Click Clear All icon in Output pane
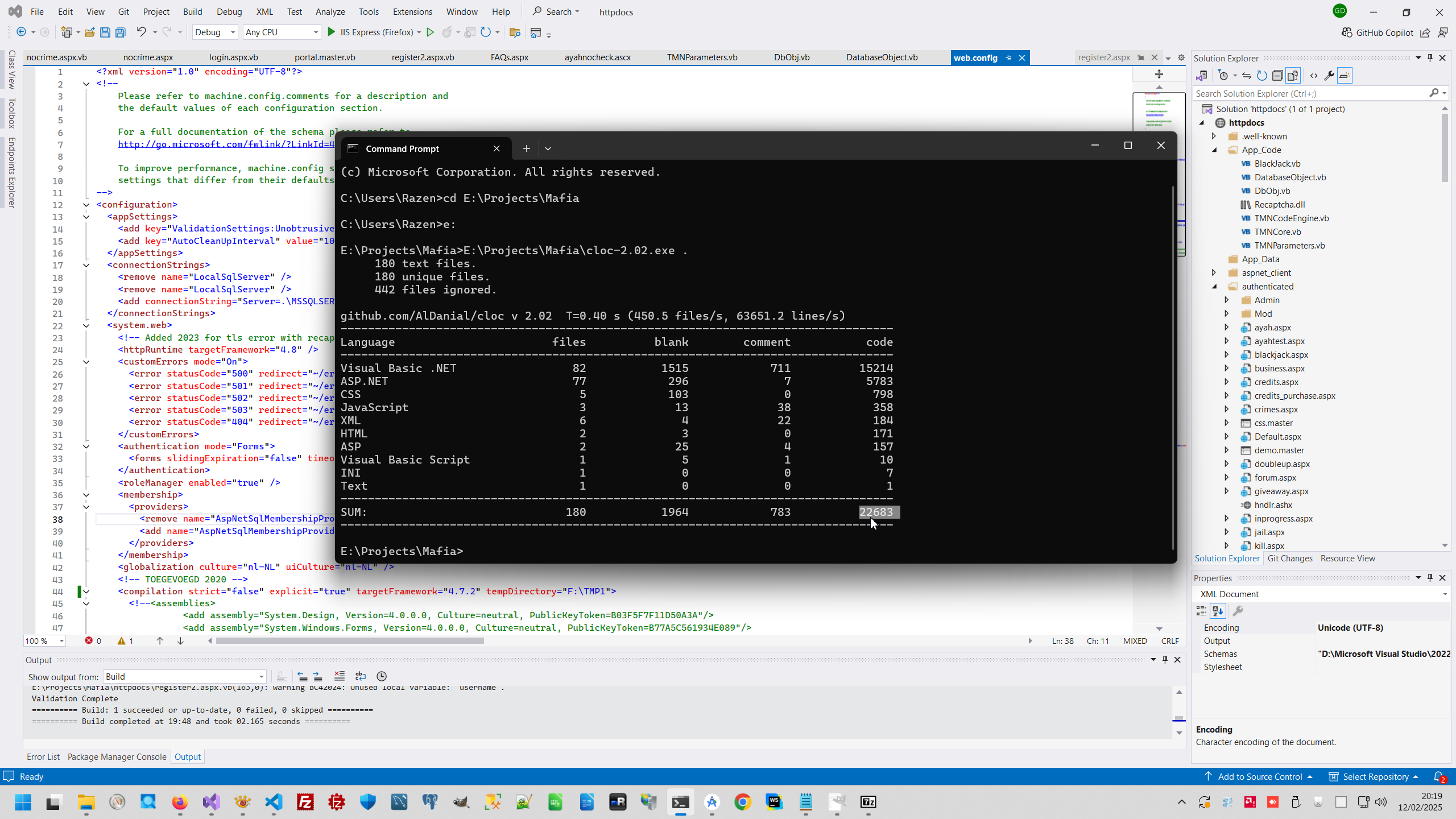Screen dimensions: 1456x819 click(340, 676)
